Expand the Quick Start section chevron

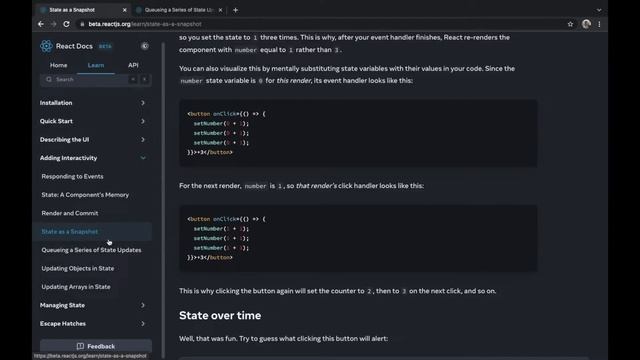pyautogui.click(x=143, y=121)
